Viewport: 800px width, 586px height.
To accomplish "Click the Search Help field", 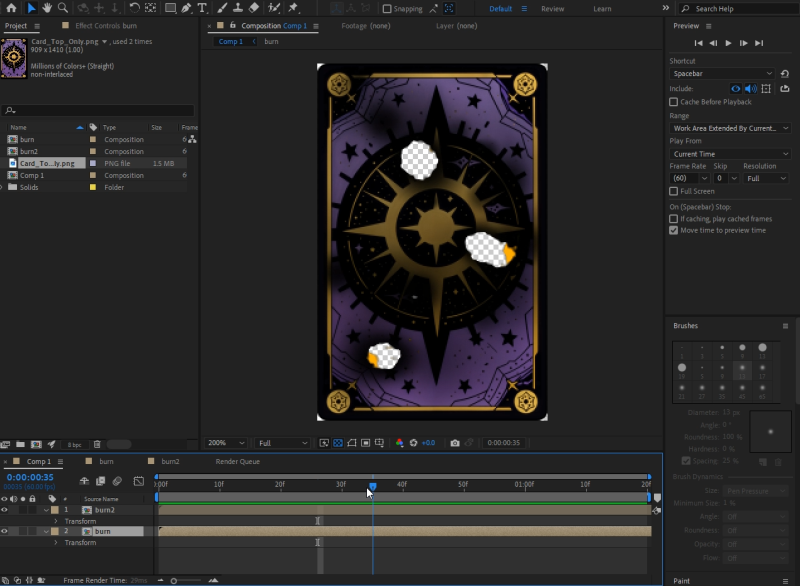I will point(739,9).
